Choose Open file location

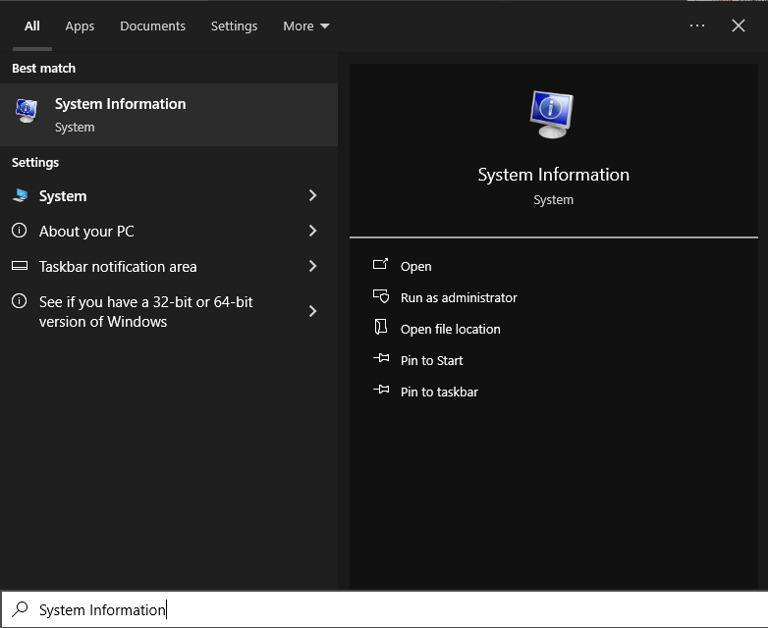(x=451, y=329)
